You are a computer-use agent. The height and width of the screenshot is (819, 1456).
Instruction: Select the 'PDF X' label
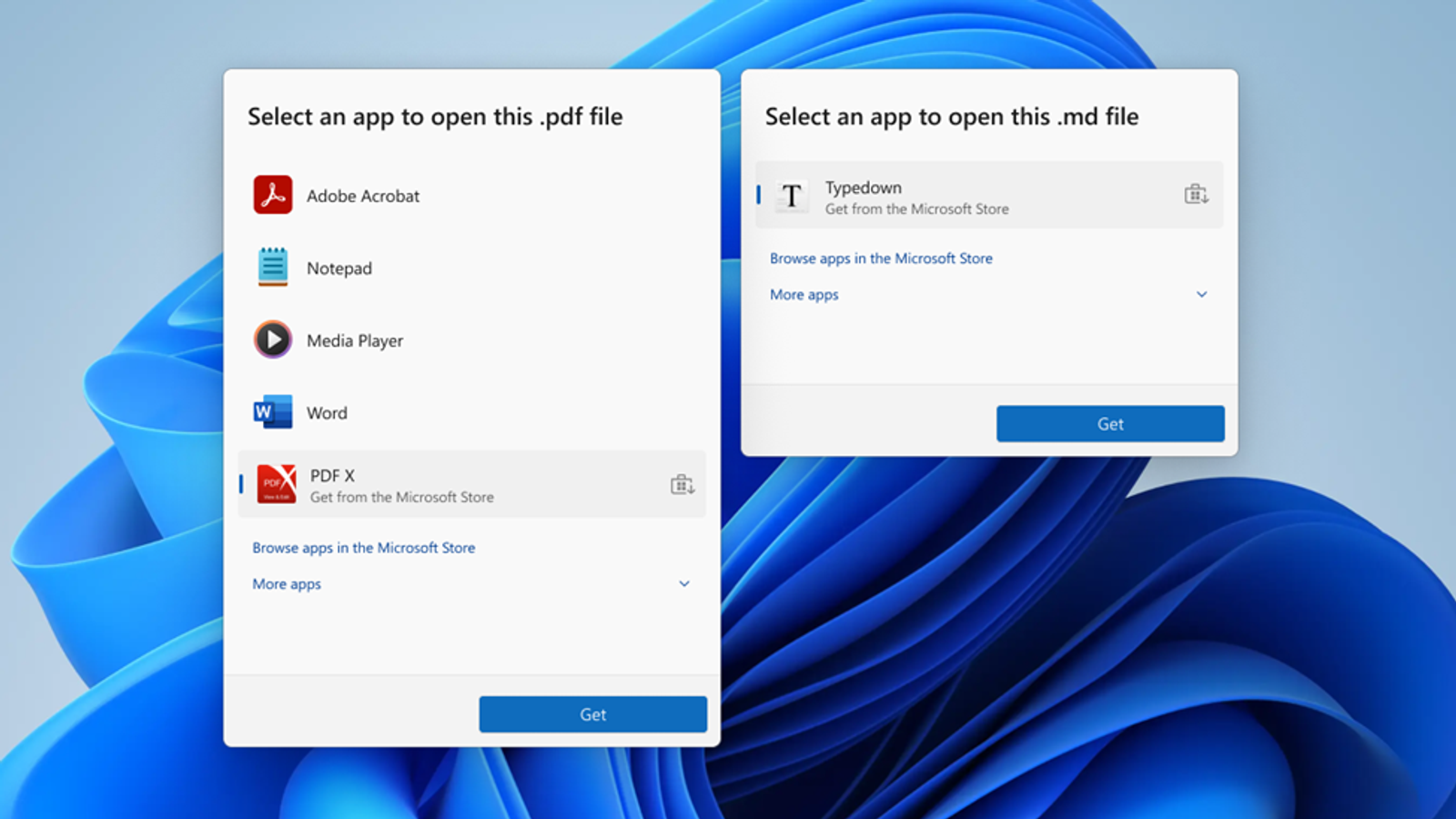(332, 475)
